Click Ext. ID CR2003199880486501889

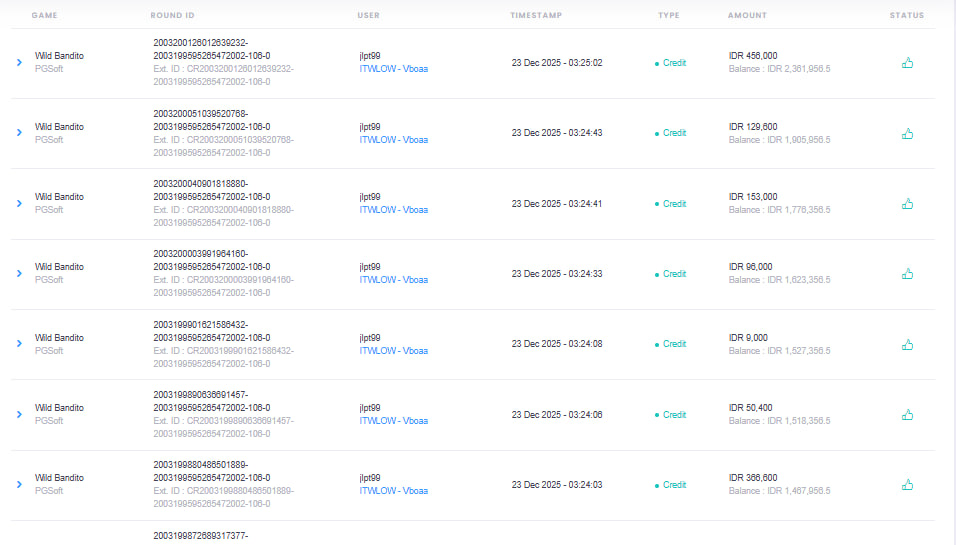[224, 497]
